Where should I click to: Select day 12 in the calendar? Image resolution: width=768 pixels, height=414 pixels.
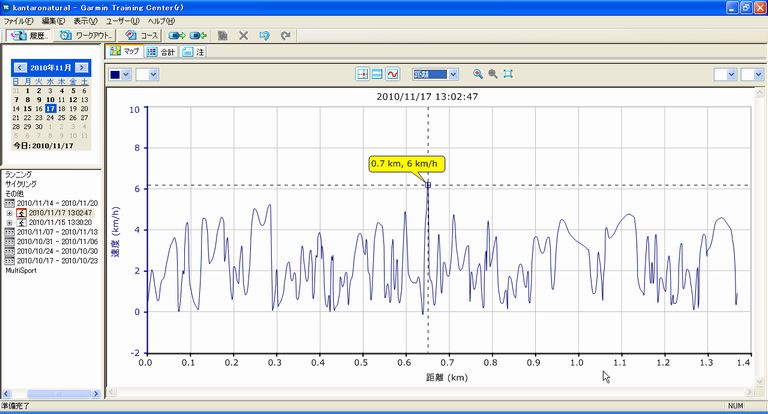[73, 99]
